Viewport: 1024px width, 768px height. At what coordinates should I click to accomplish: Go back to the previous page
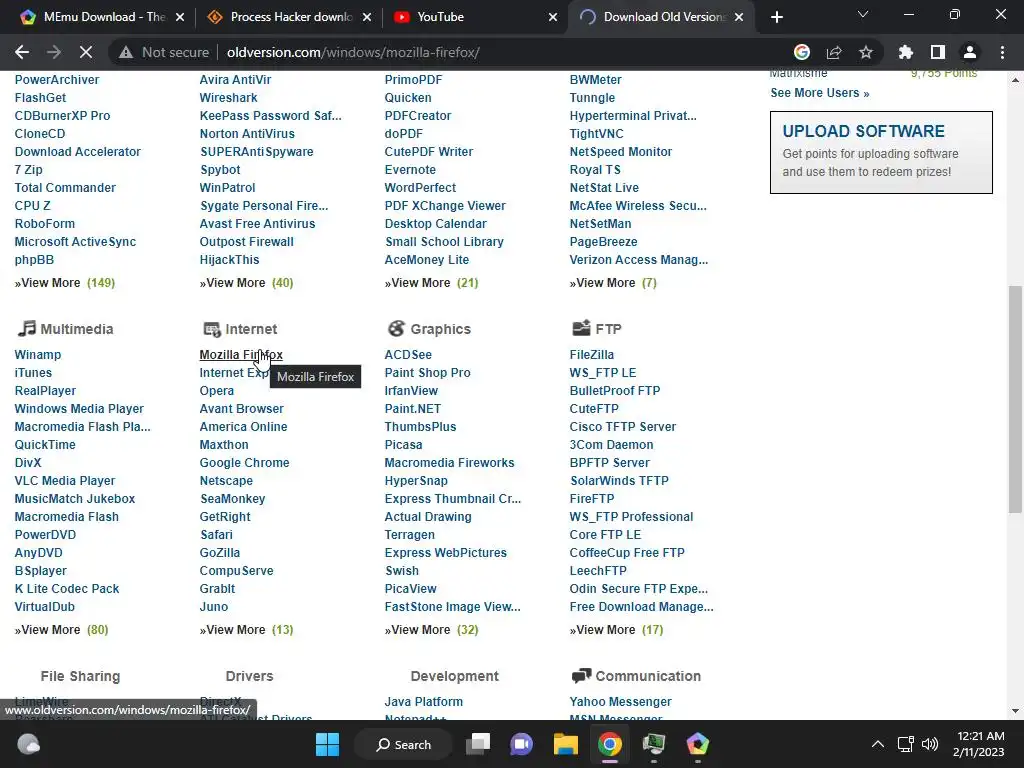pos(22,52)
